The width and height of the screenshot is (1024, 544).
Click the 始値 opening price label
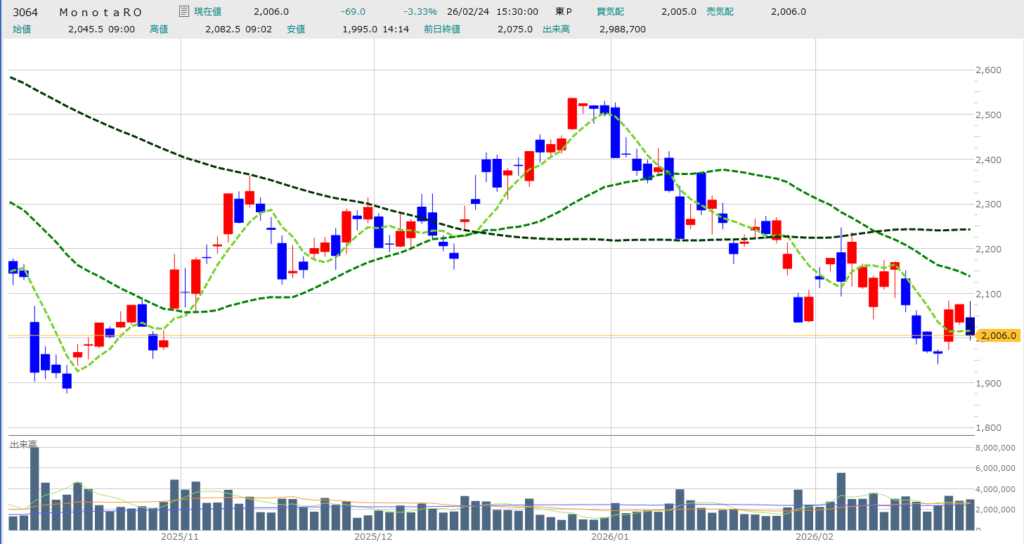point(19,29)
